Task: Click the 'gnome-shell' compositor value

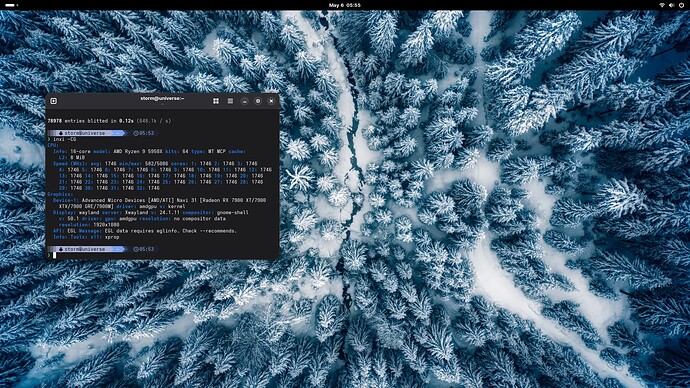Action: tap(232, 212)
